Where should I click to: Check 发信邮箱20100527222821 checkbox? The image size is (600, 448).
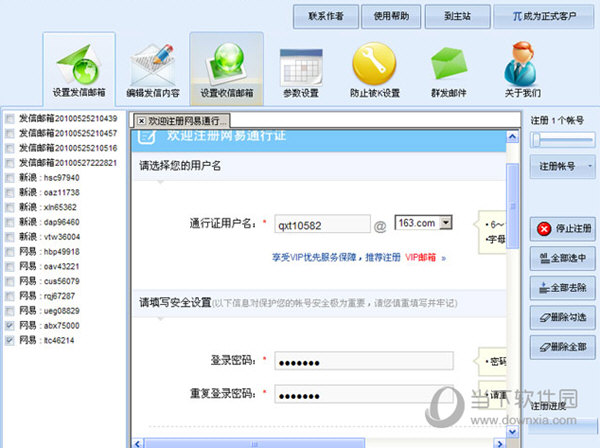[10, 163]
